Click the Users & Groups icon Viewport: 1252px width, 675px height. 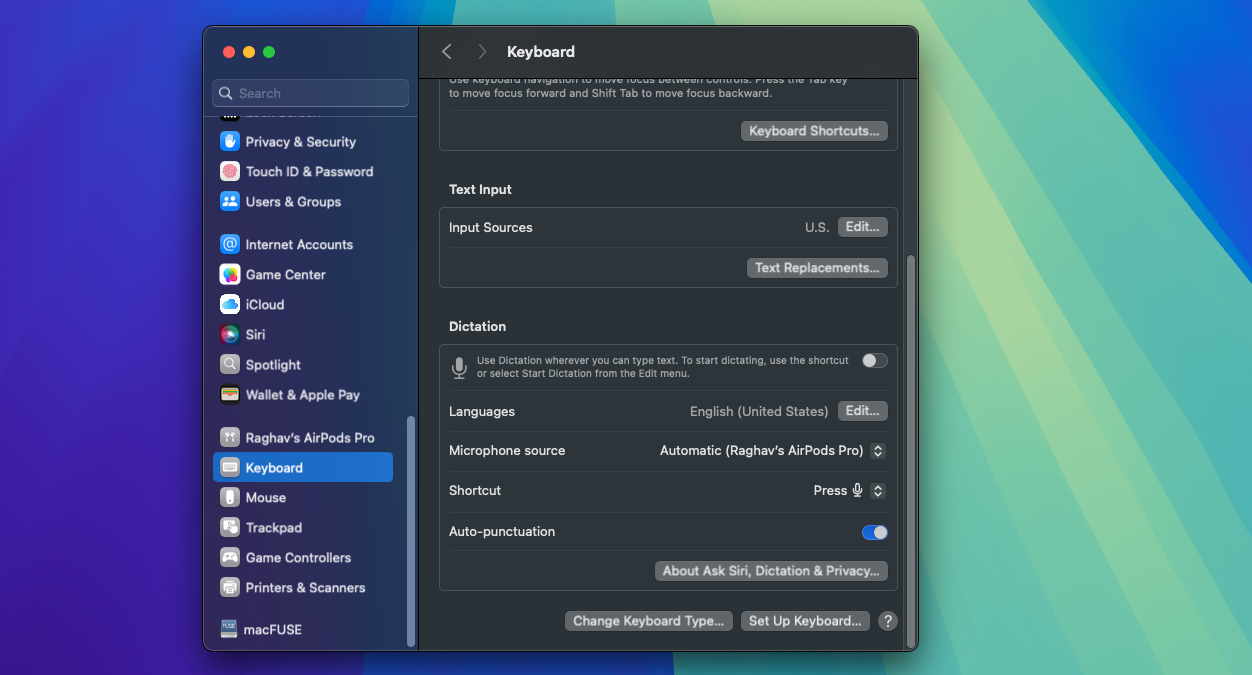point(230,201)
